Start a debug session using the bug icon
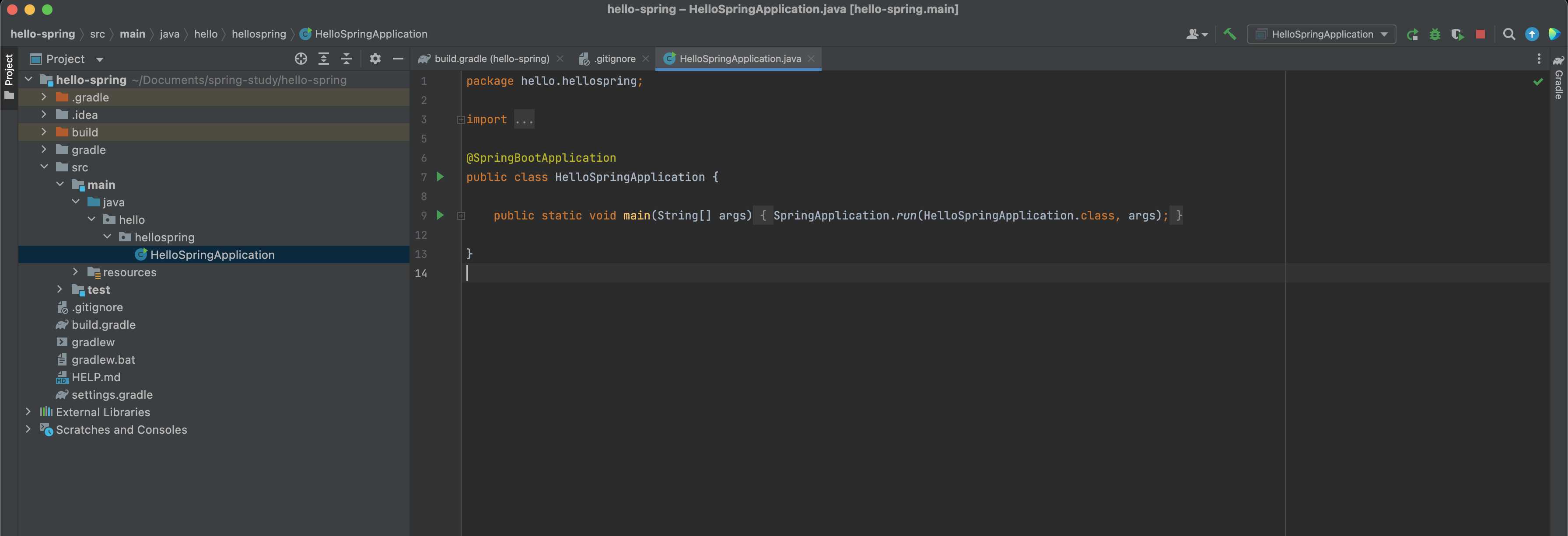 click(1435, 34)
